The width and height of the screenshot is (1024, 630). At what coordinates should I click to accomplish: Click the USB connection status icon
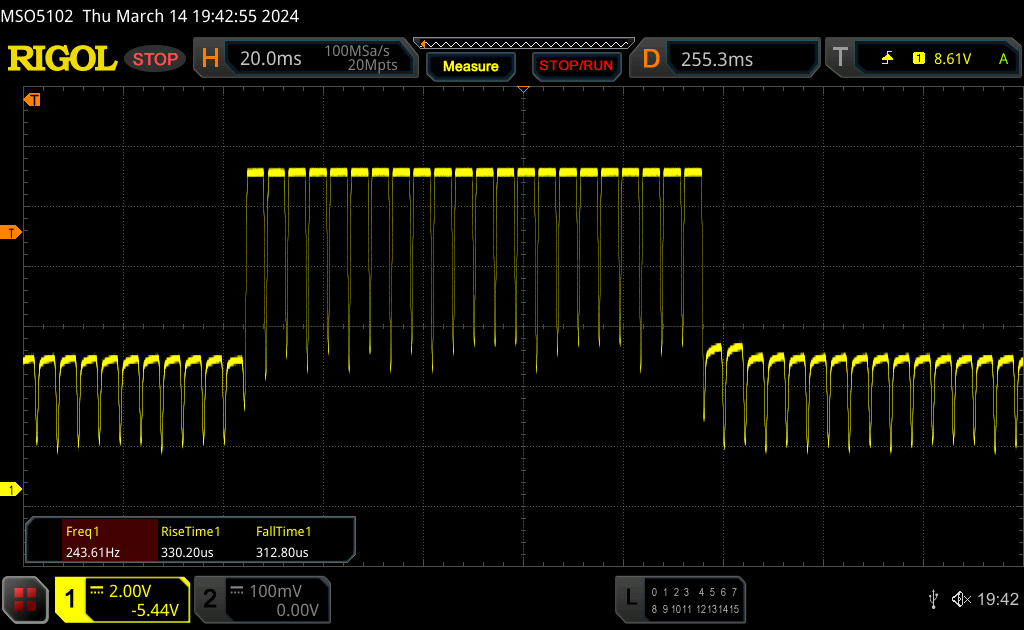(x=933, y=599)
